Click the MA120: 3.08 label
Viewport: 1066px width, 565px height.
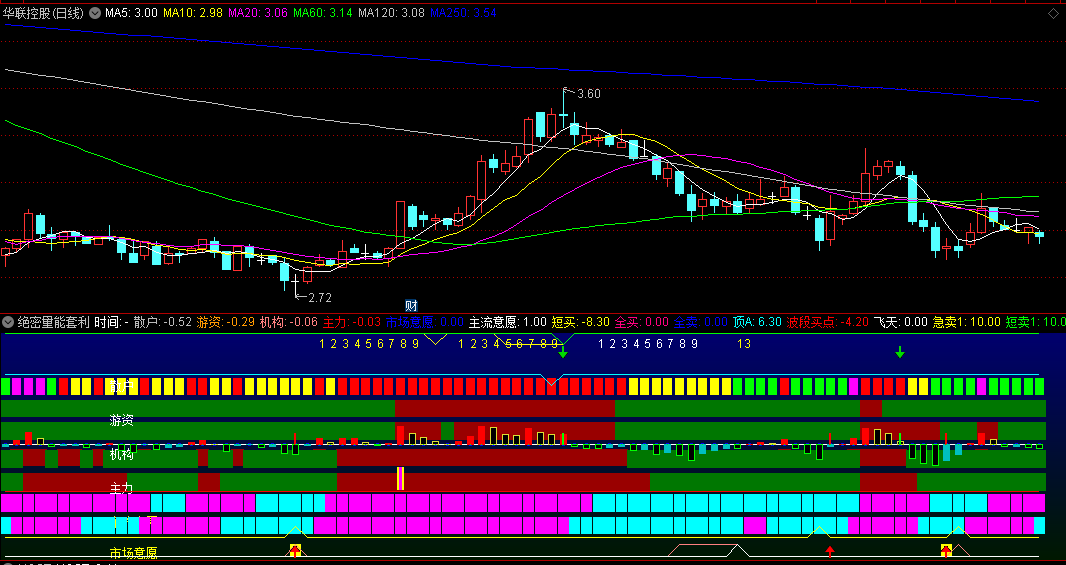click(391, 13)
